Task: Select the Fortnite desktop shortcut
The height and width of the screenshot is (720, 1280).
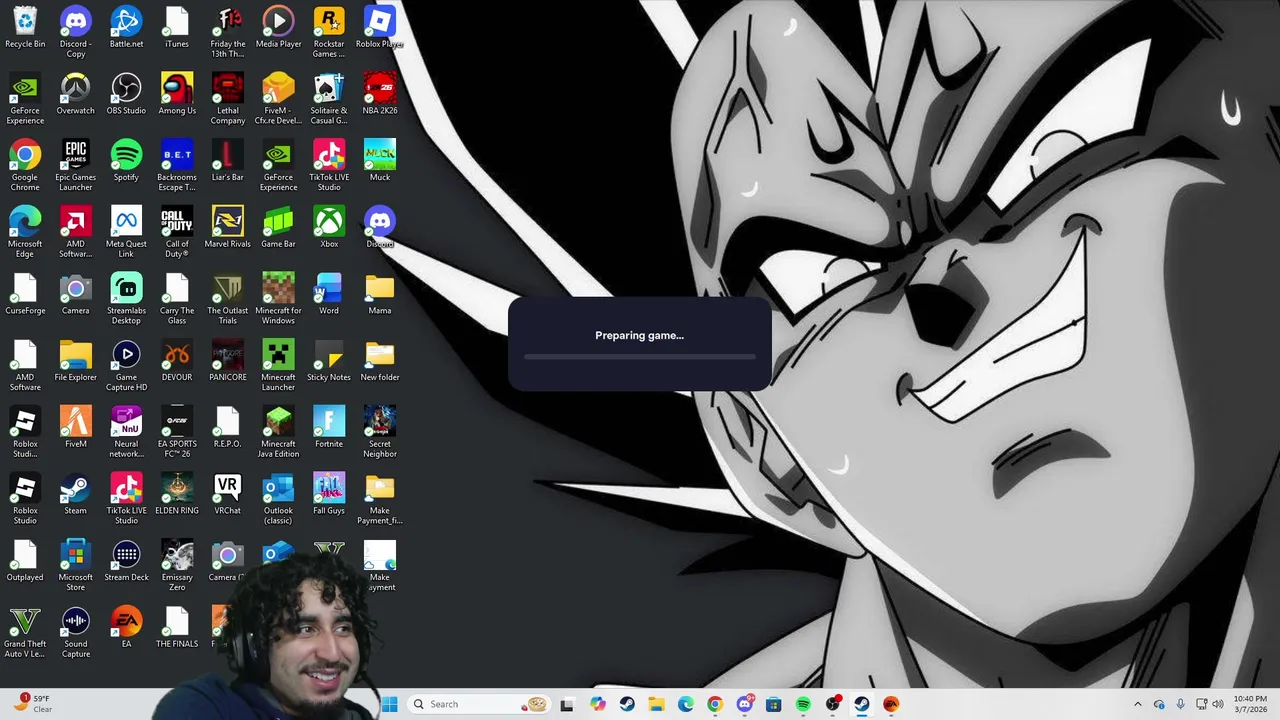Action: [329, 428]
